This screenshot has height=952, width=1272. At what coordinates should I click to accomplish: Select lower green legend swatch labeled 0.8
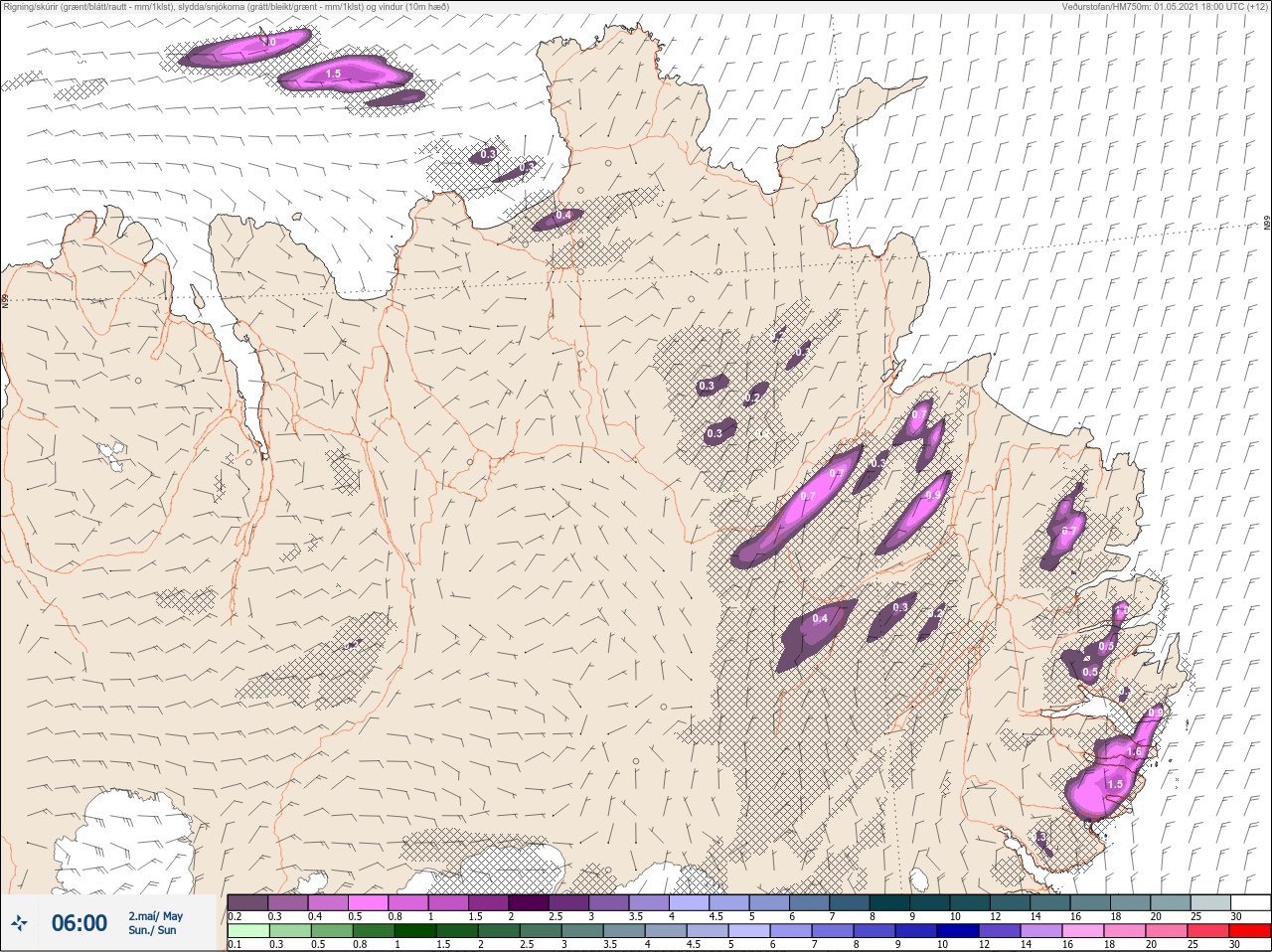pyautogui.click(x=373, y=931)
